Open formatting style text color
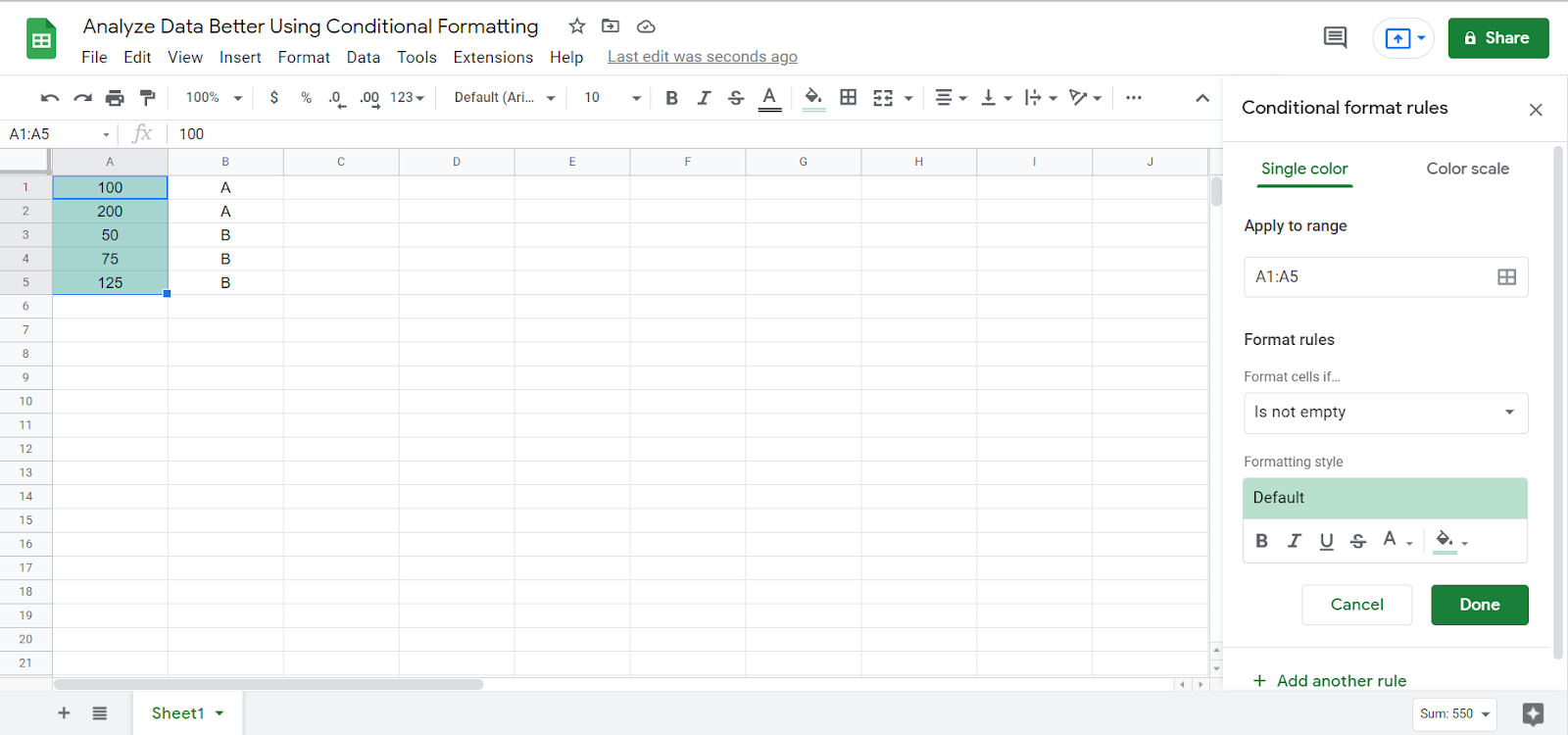Image resolution: width=1568 pixels, height=735 pixels. tap(1396, 540)
